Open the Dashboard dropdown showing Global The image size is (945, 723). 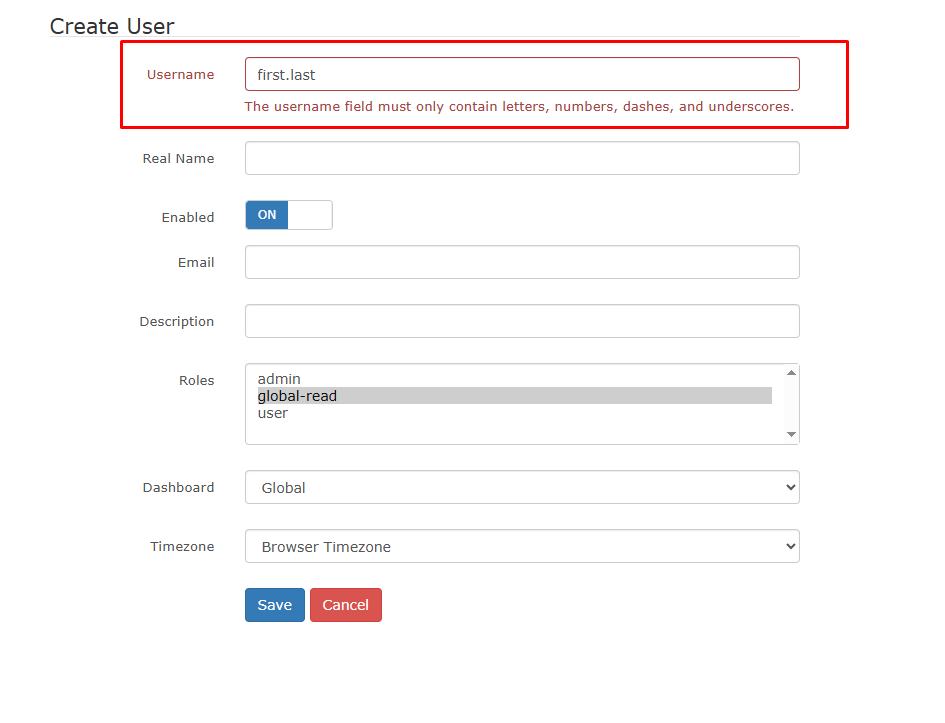coord(521,488)
